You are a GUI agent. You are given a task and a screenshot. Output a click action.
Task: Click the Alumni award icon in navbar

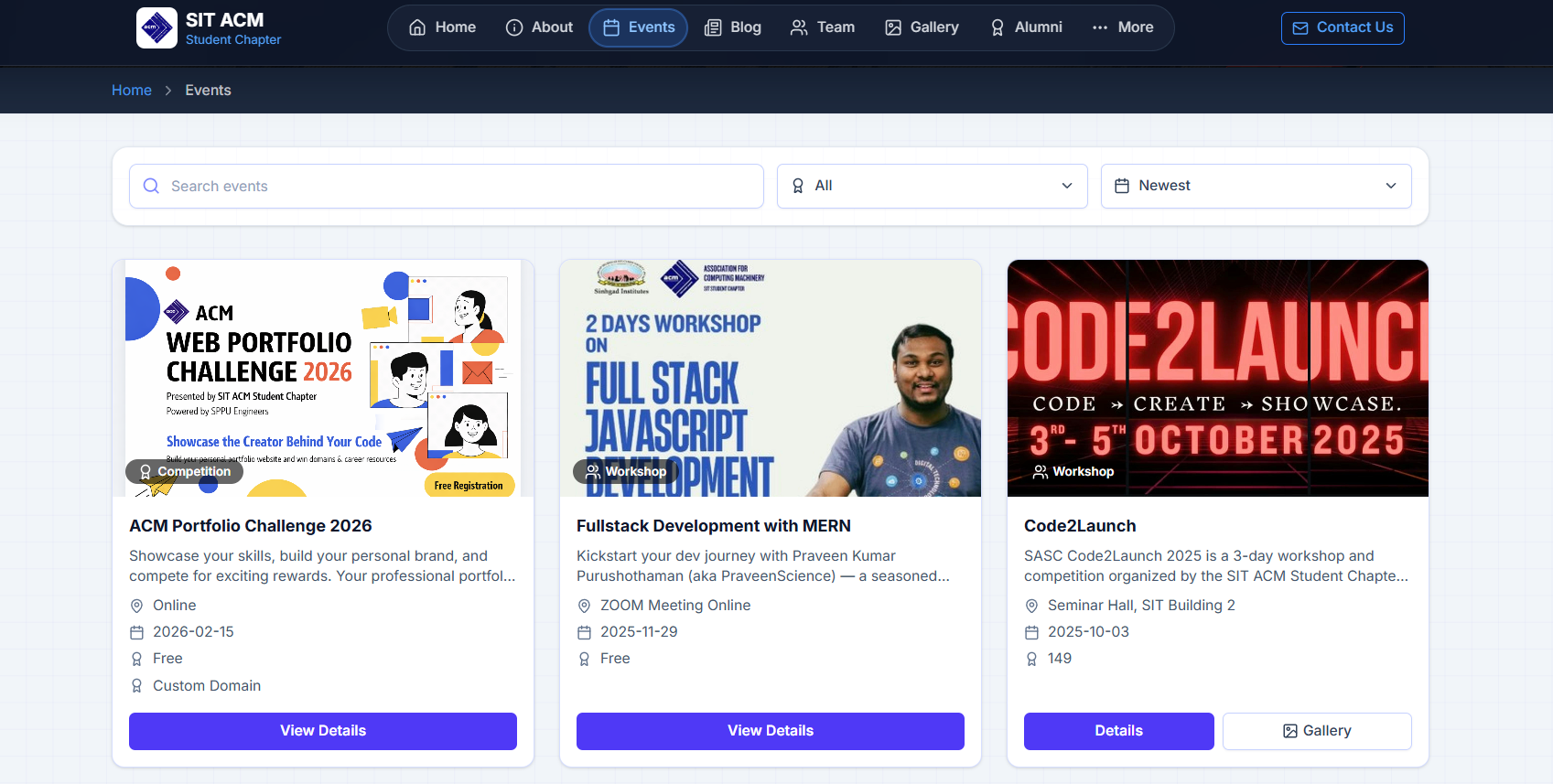(998, 27)
